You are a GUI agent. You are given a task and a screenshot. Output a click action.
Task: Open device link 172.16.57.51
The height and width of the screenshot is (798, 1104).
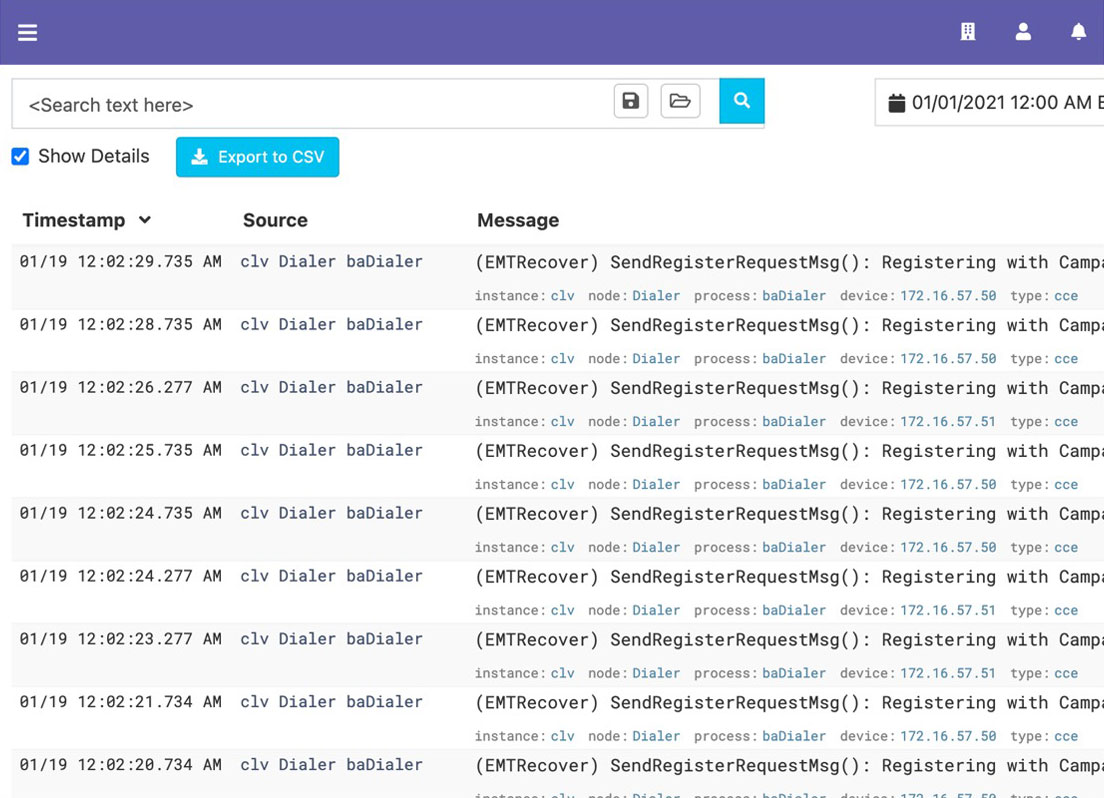[x=948, y=421]
